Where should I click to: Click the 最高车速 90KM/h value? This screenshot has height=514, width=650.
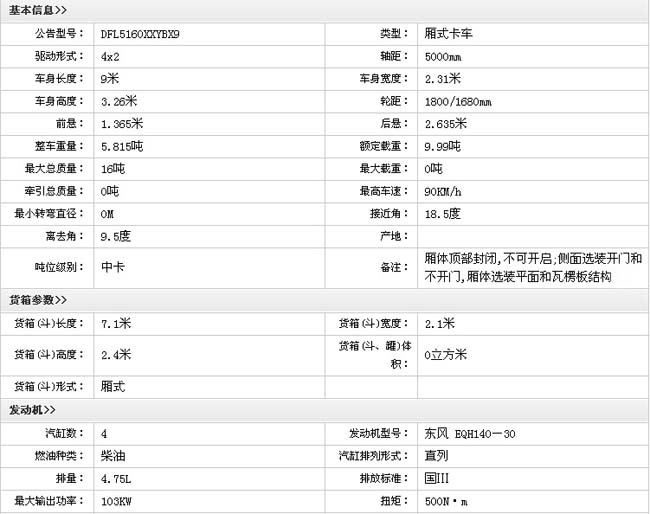tap(443, 192)
